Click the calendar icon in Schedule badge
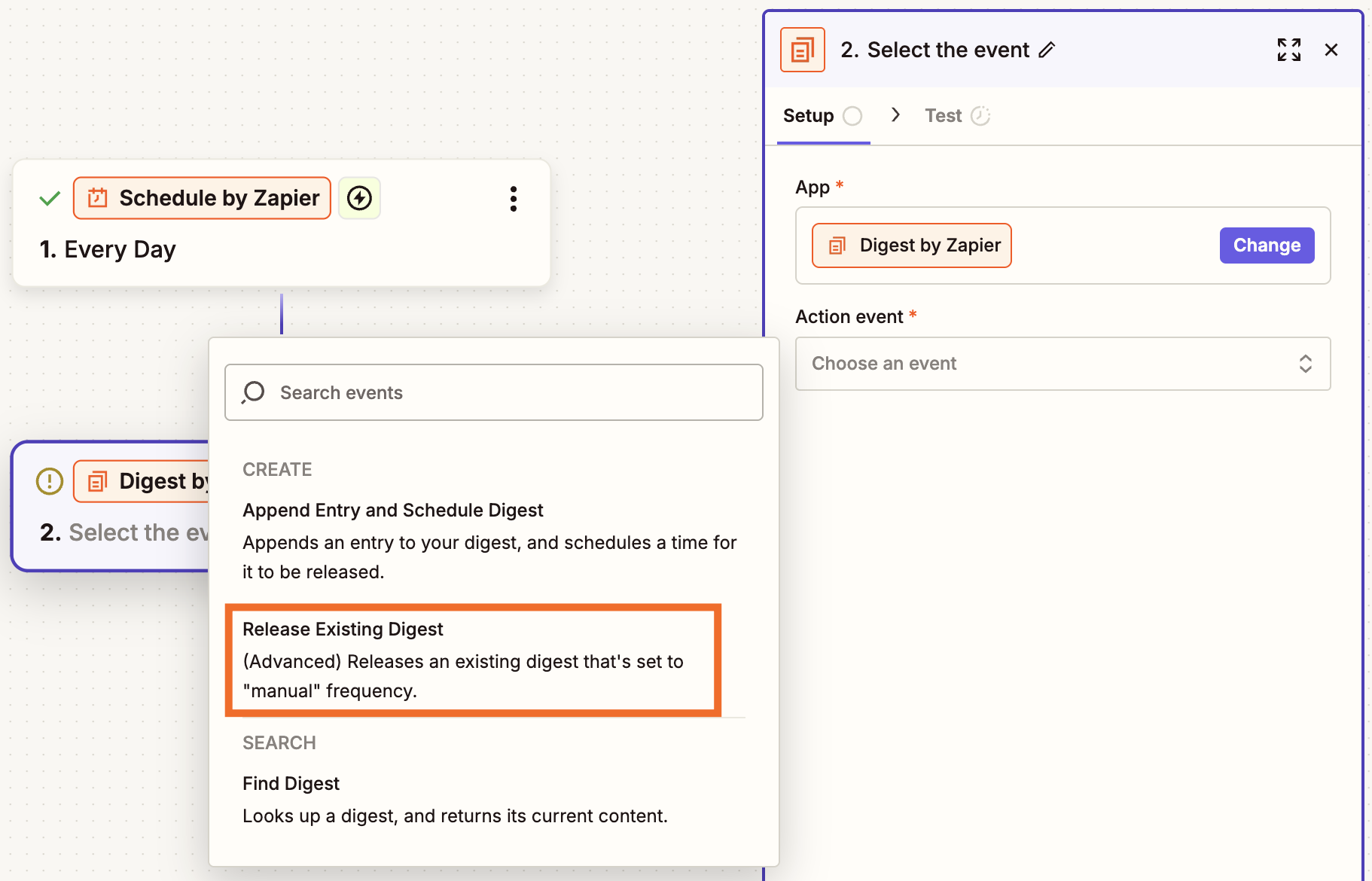Viewport: 1372px width, 881px height. [x=98, y=198]
